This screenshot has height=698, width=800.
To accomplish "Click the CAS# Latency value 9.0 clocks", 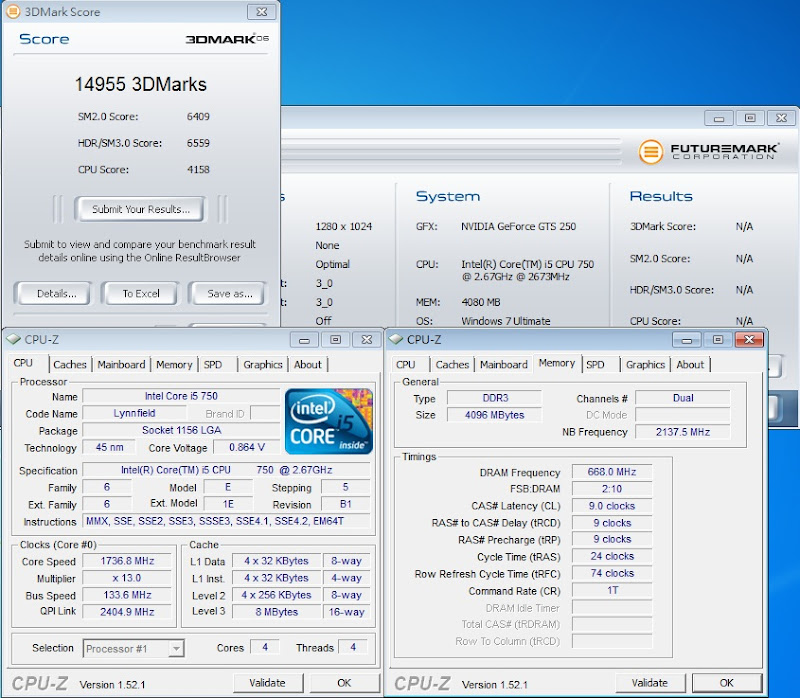I will (x=612, y=506).
